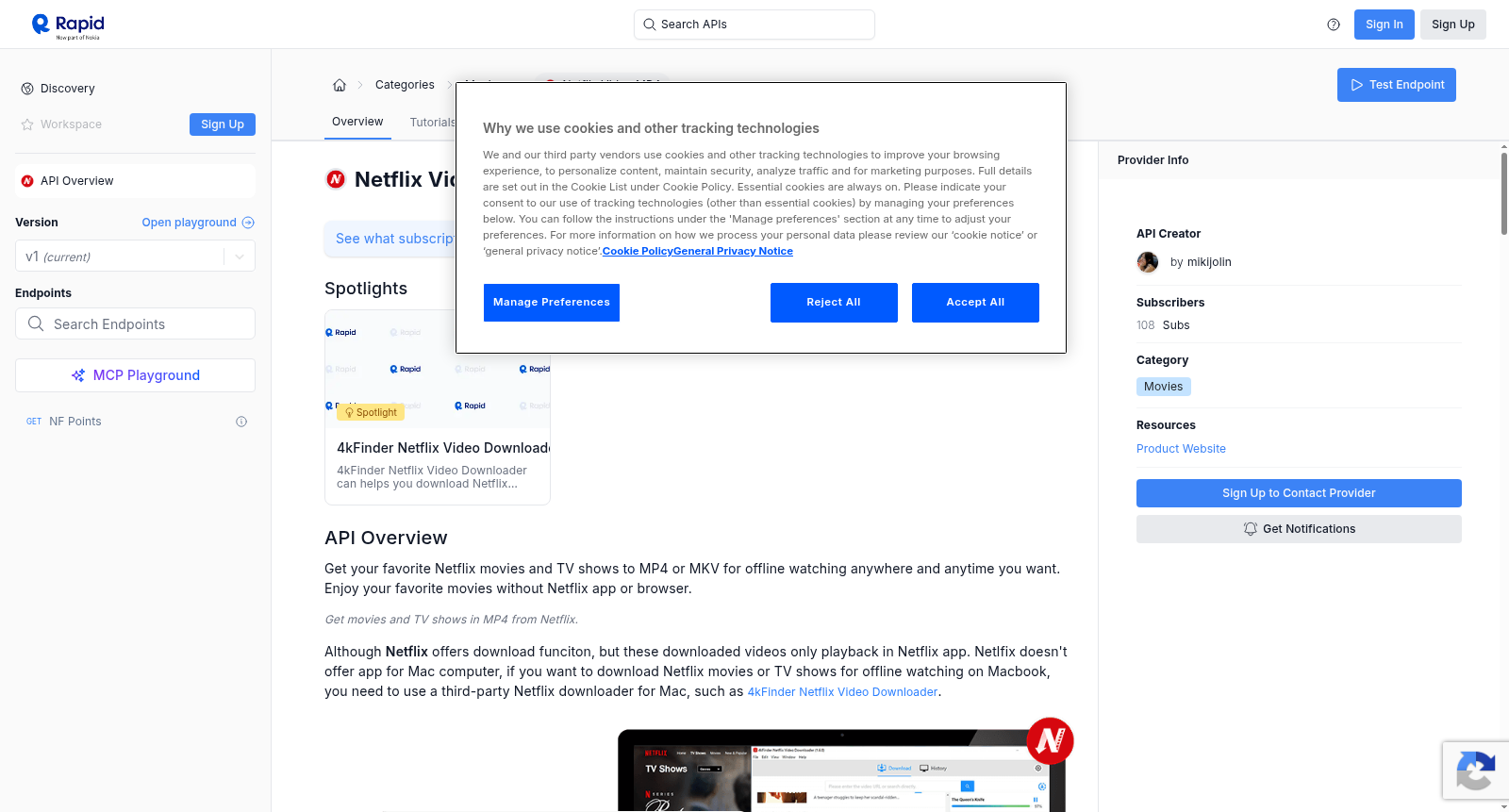Click the sidebar Workspace Sign Up button

[x=223, y=124]
